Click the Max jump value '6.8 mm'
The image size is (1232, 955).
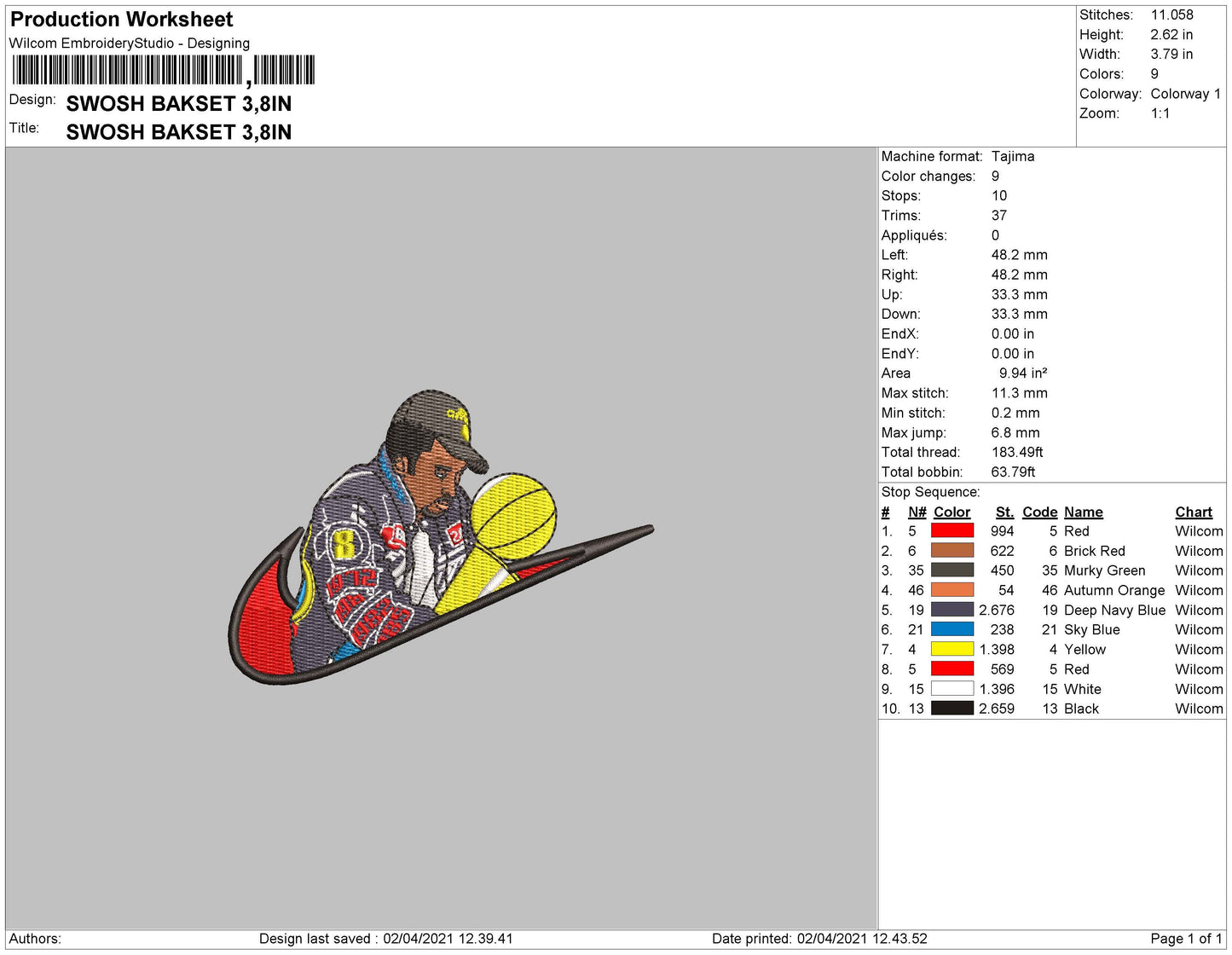(x=1015, y=432)
